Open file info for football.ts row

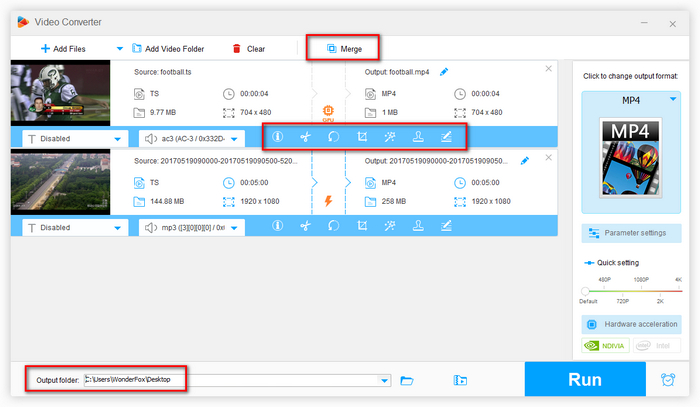(277, 137)
